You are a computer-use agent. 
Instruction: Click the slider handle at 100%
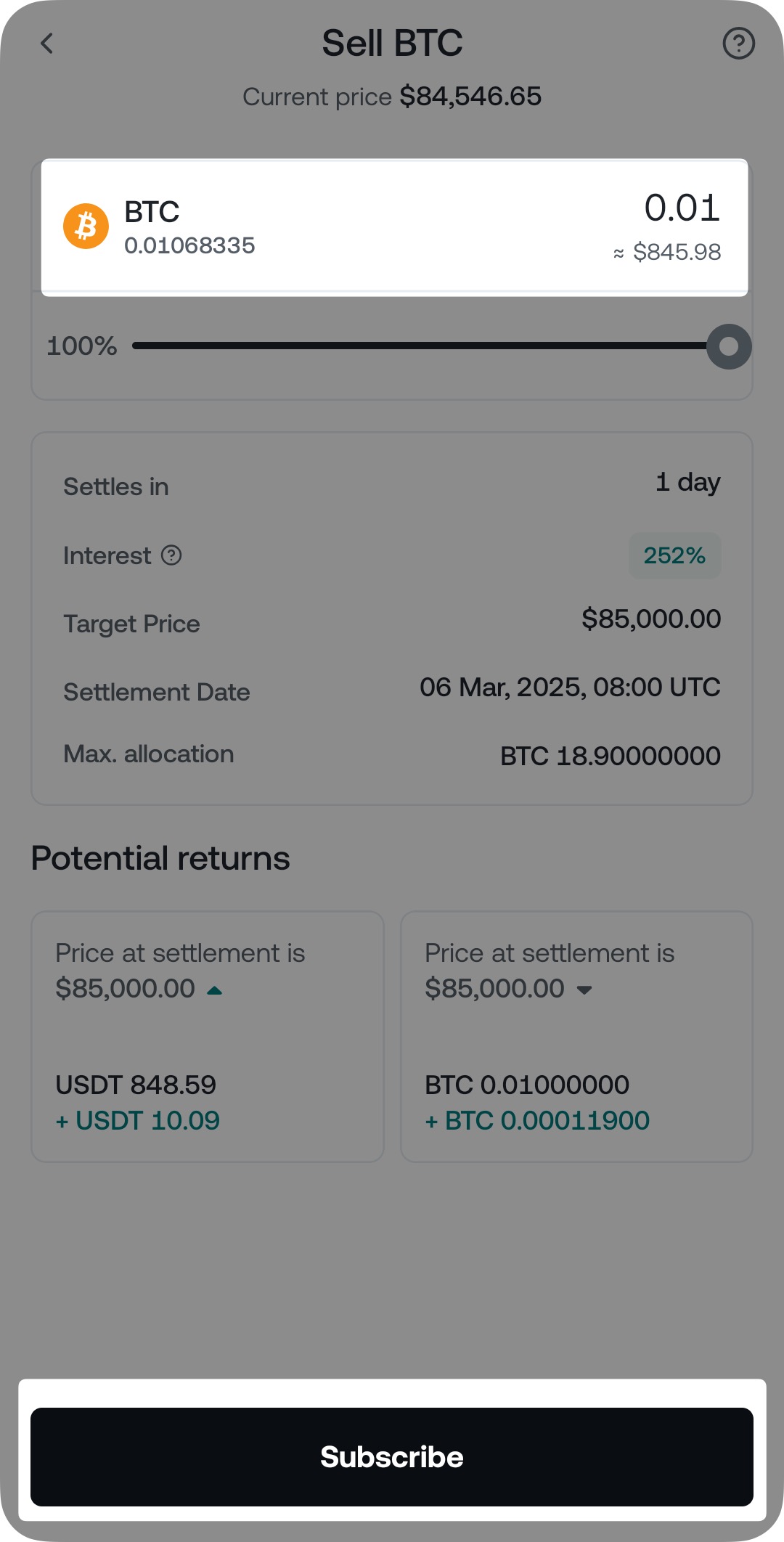click(x=729, y=346)
